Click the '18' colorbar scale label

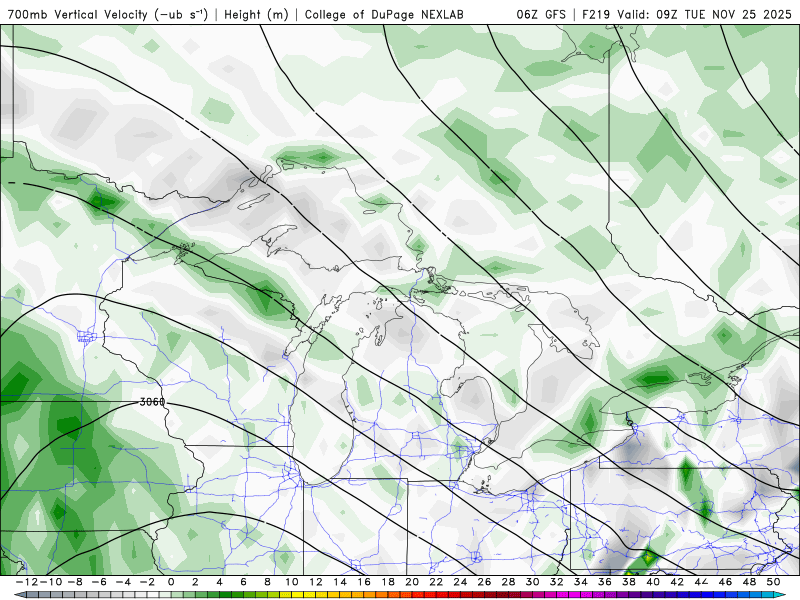pyautogui.click(x=388, y=582)
